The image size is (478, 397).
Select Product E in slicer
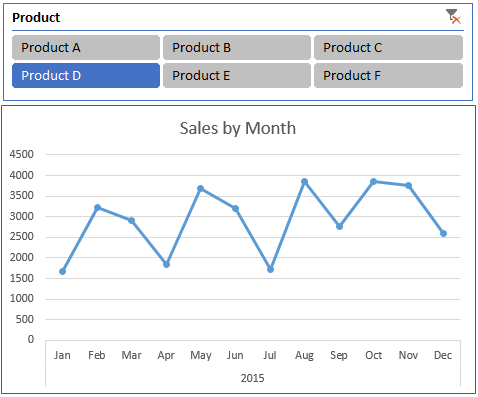click(237, 76)
